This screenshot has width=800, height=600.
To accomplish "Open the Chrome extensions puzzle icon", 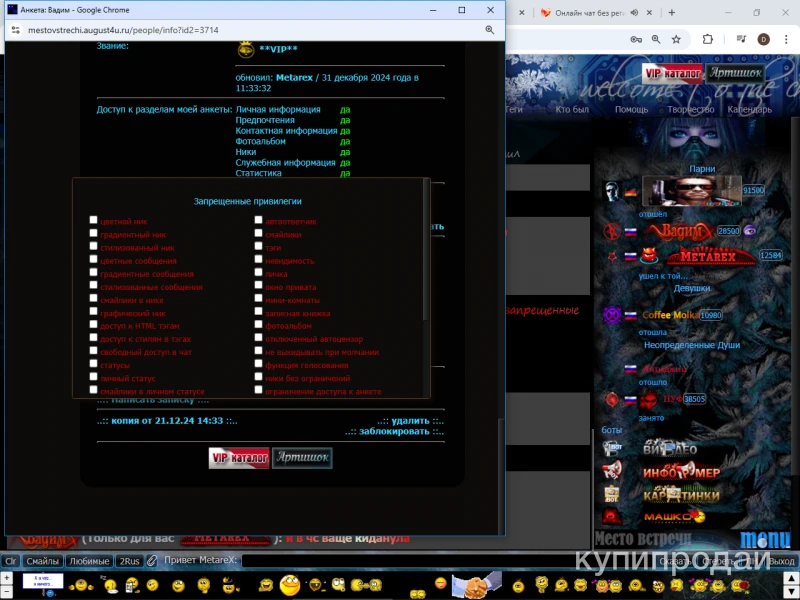I will pos(707,39).
